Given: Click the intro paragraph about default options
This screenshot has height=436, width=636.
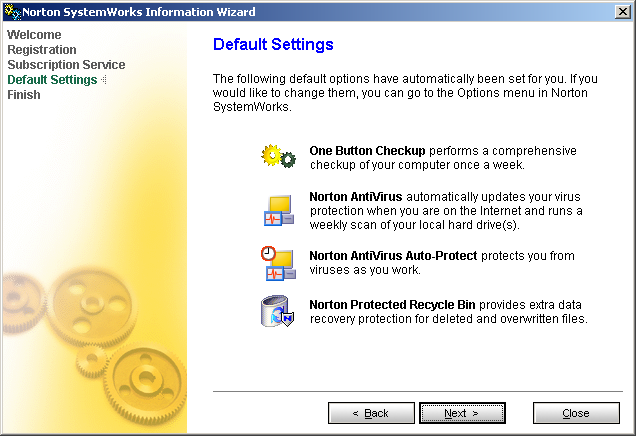Looking at the screenshot, I should coord(405,92).
